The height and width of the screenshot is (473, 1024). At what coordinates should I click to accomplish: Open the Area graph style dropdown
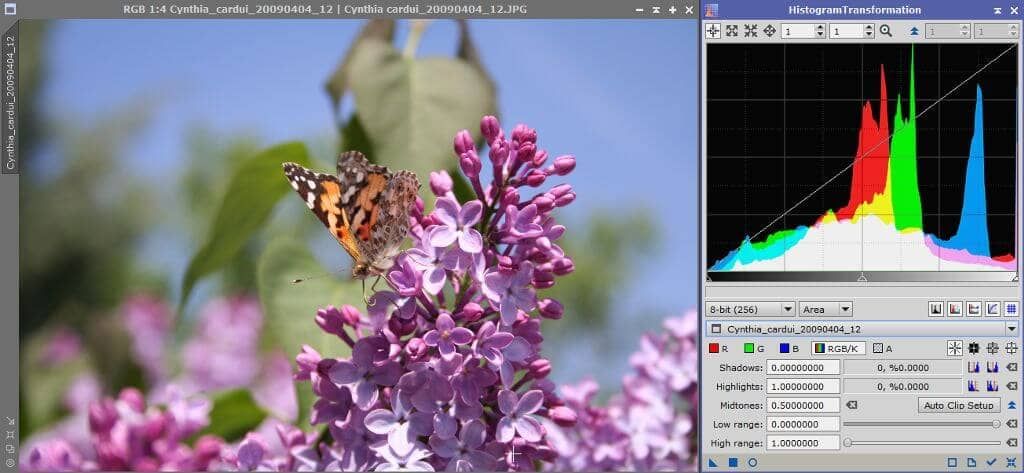tap(826, 310)
